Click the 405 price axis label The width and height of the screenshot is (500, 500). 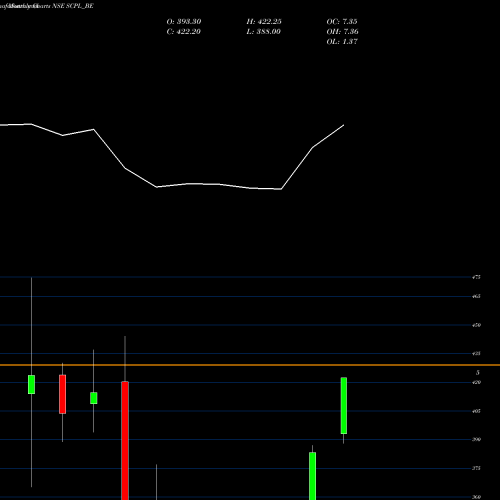(x=476, y=411)
